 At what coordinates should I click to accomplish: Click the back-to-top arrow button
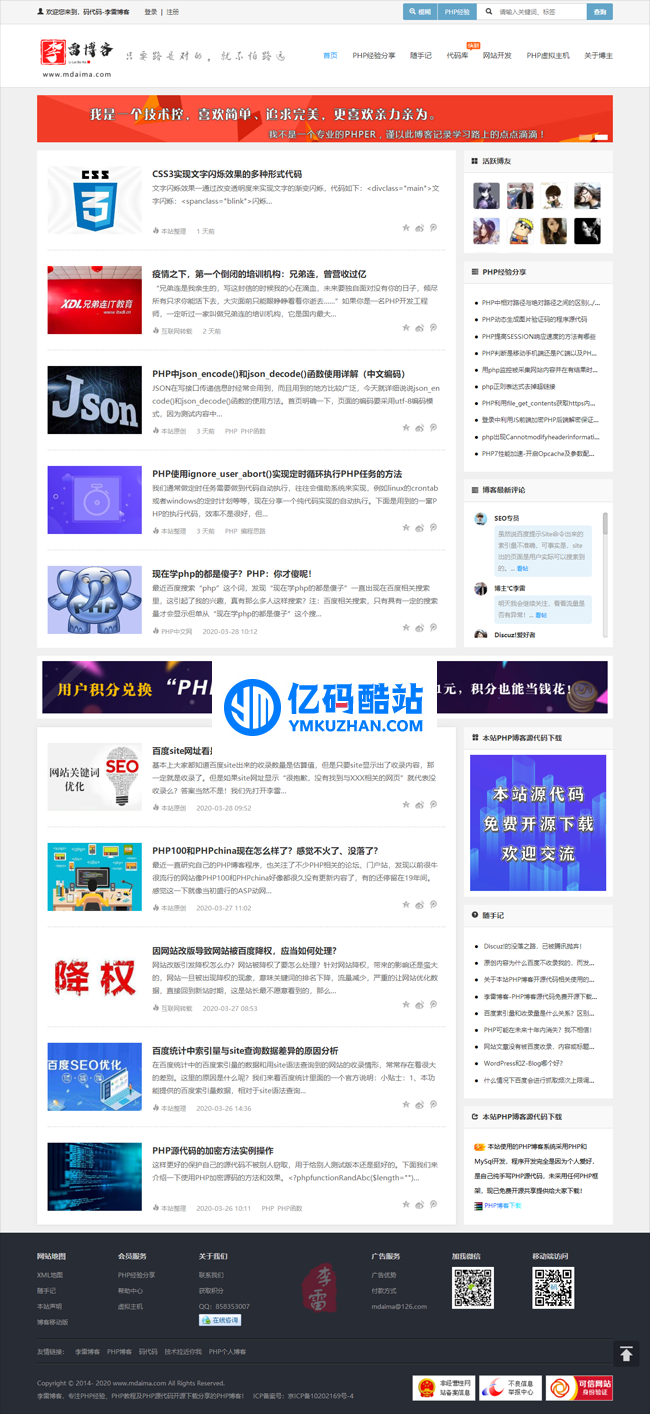pos(626,1354)
